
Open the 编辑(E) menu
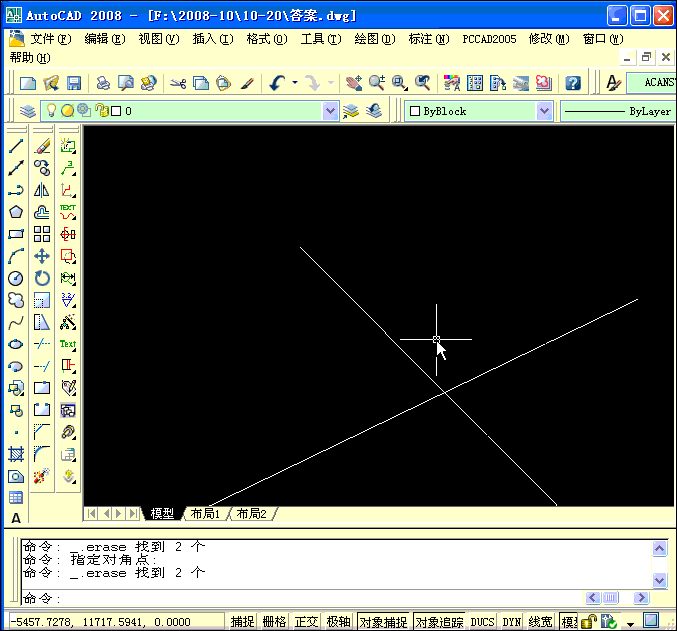pos(104,39)
